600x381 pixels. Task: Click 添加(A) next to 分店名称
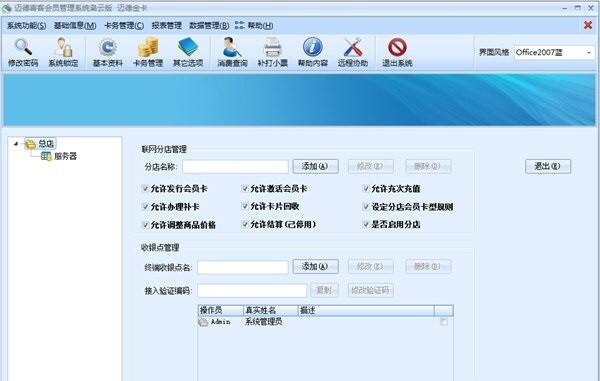coord(316,166)
